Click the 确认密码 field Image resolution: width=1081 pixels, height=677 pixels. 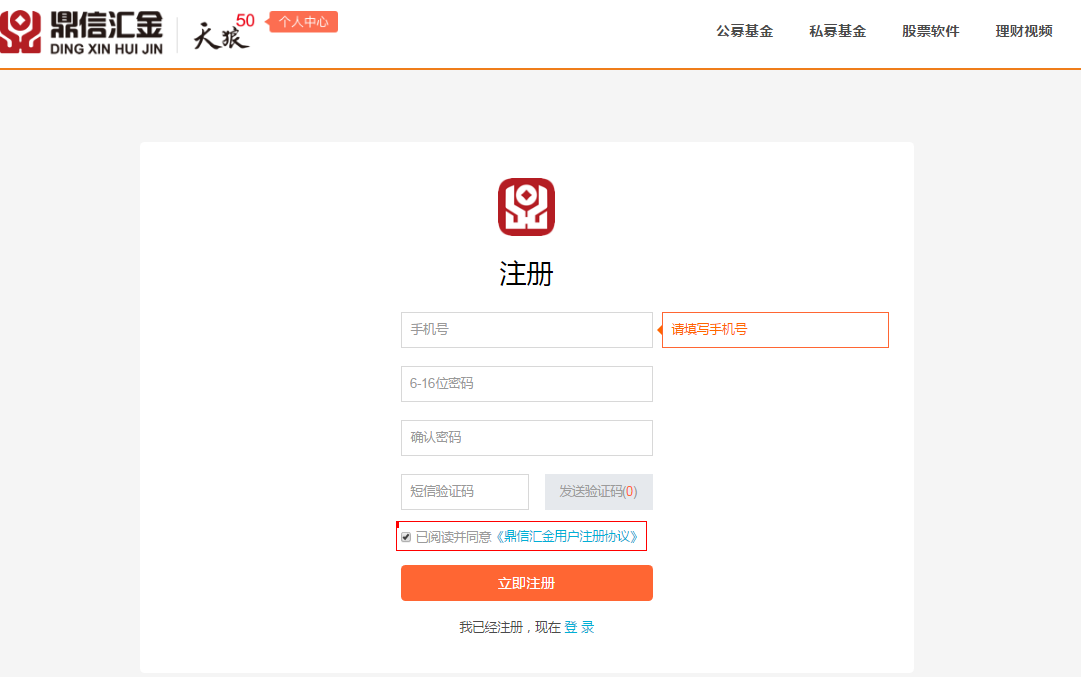(x=527, y=438)
